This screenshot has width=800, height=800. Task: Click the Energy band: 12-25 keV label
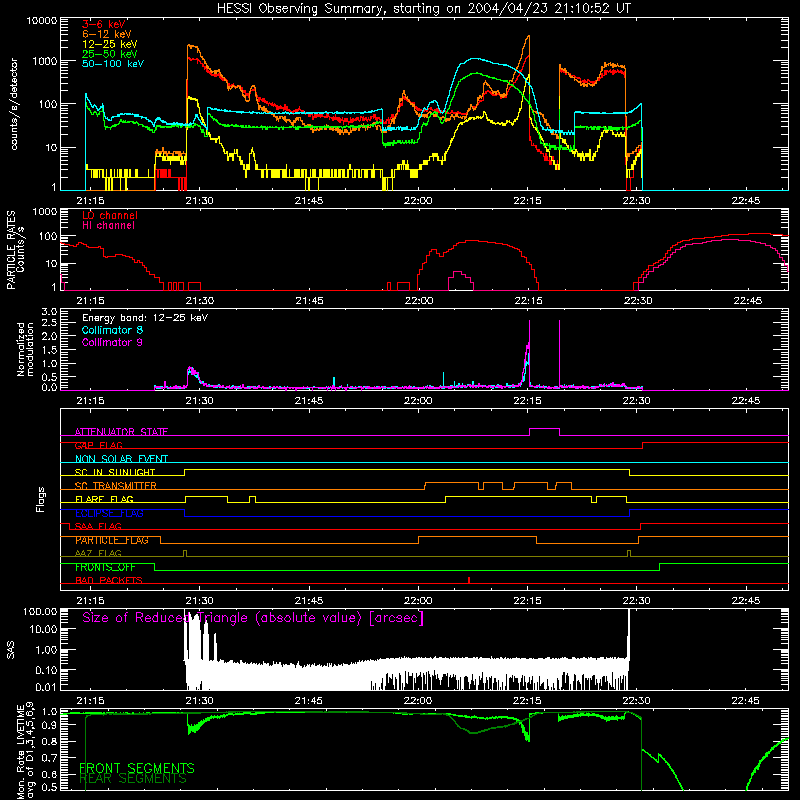145,318
